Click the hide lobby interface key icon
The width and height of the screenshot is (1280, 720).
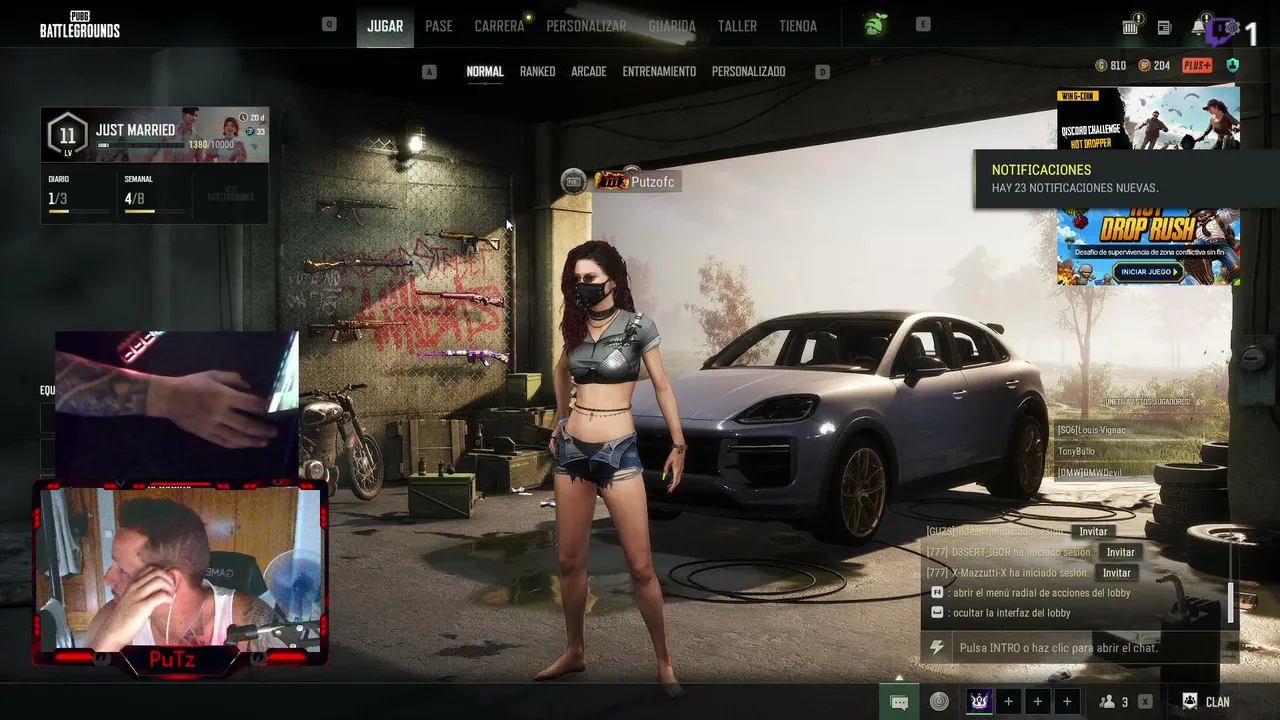(937, 613)
